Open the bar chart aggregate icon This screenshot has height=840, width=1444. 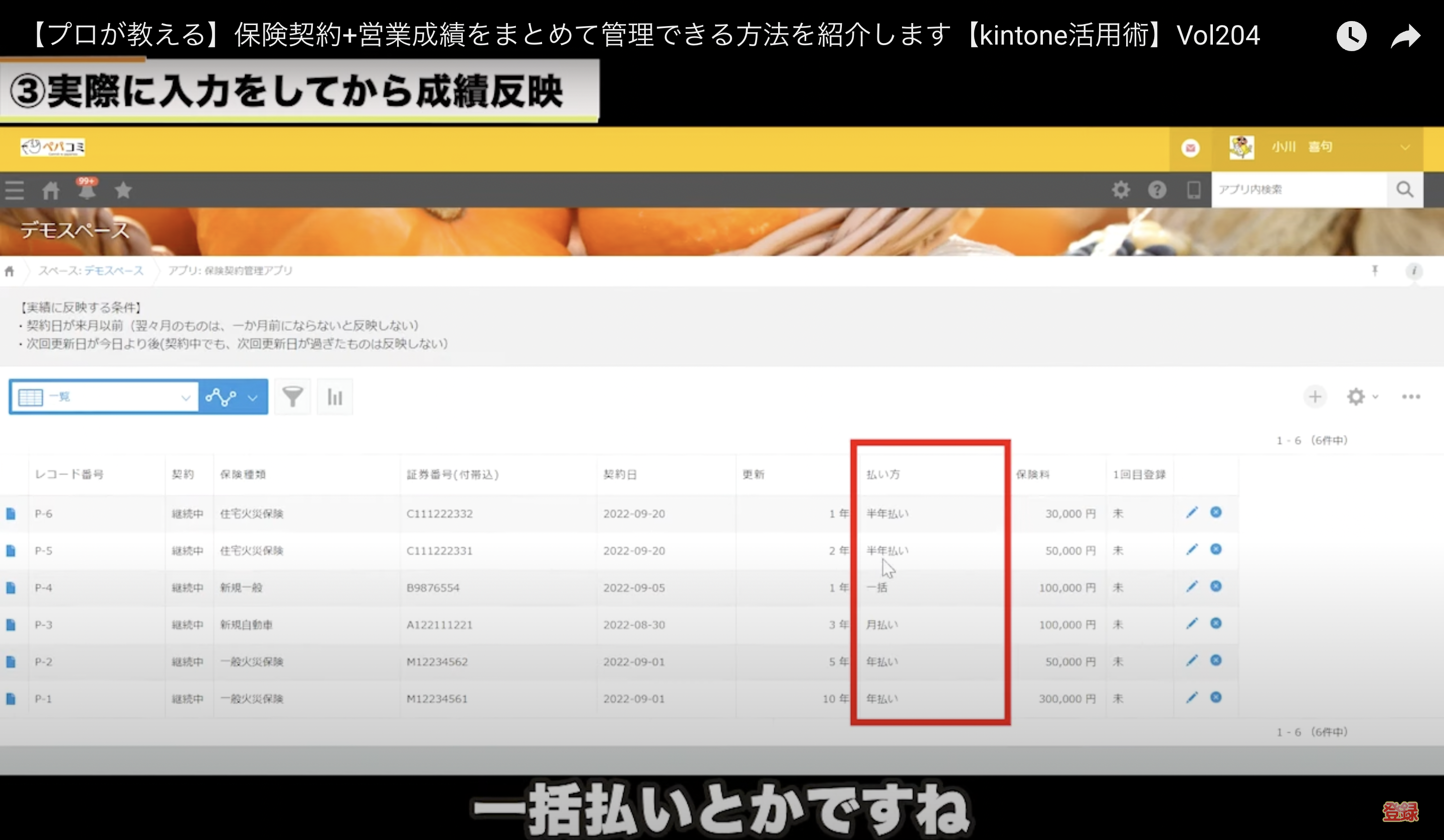click(334, 396)
